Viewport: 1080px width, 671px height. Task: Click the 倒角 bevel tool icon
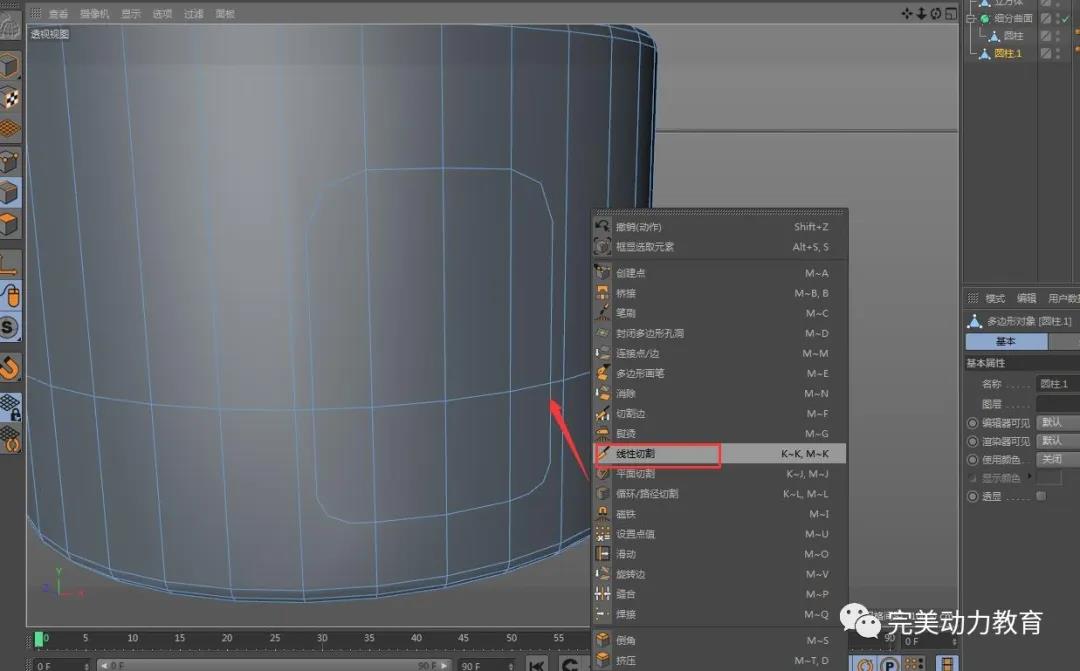[603, 640]
